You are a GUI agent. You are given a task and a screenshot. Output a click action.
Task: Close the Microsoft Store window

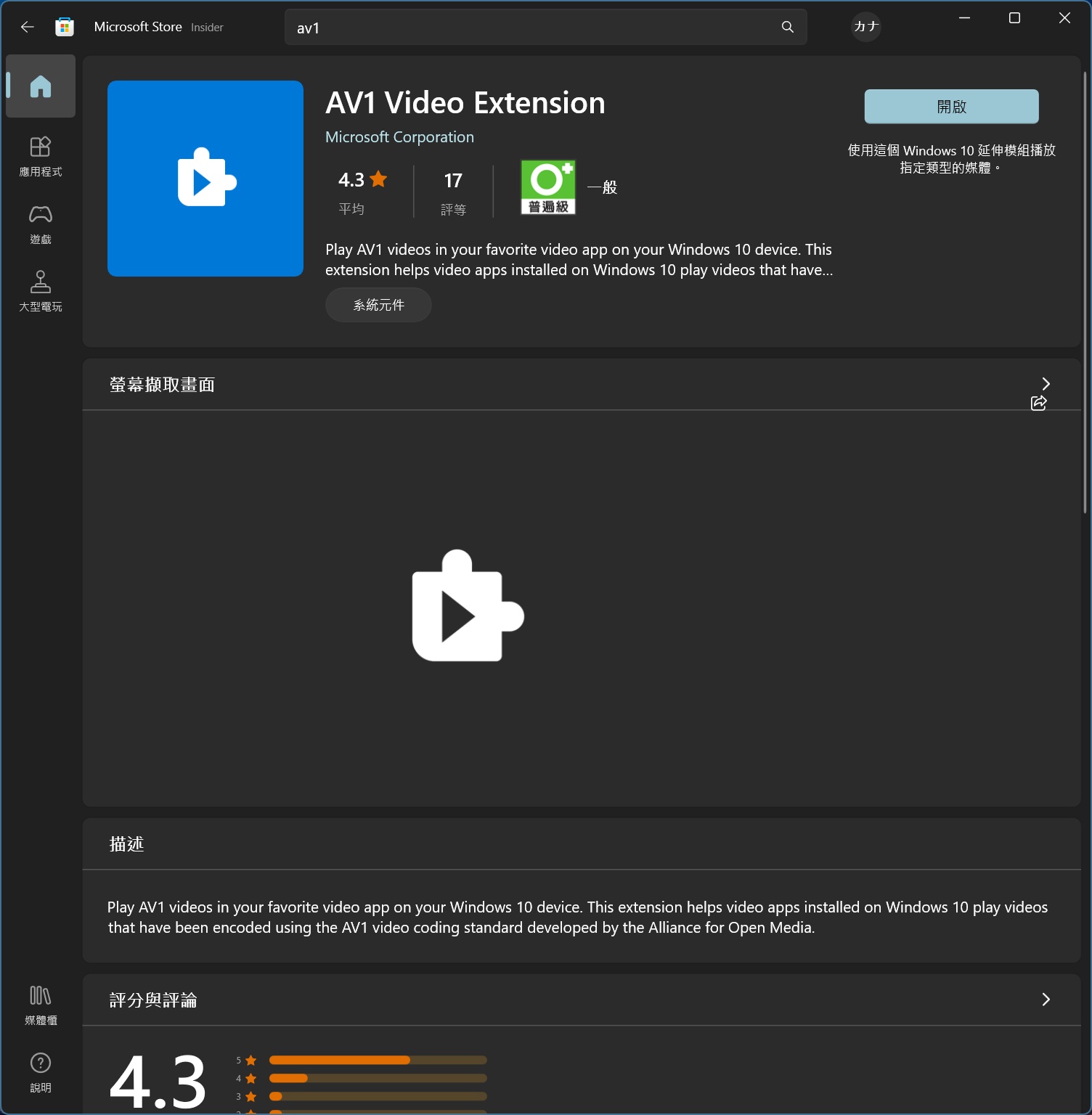point(1064,18)
